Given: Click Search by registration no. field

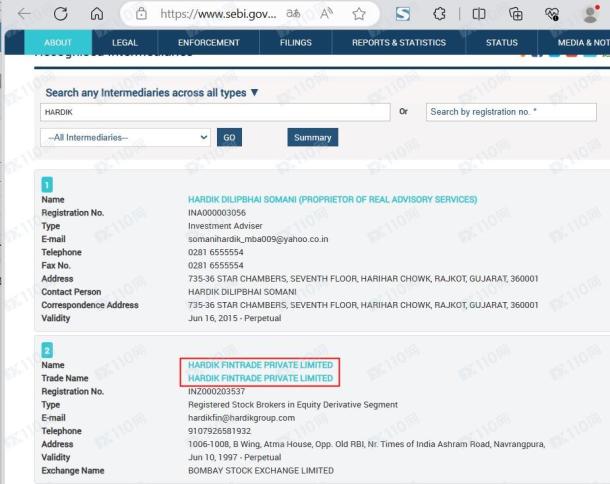Looking at the screenshot, I should [511, 112].
